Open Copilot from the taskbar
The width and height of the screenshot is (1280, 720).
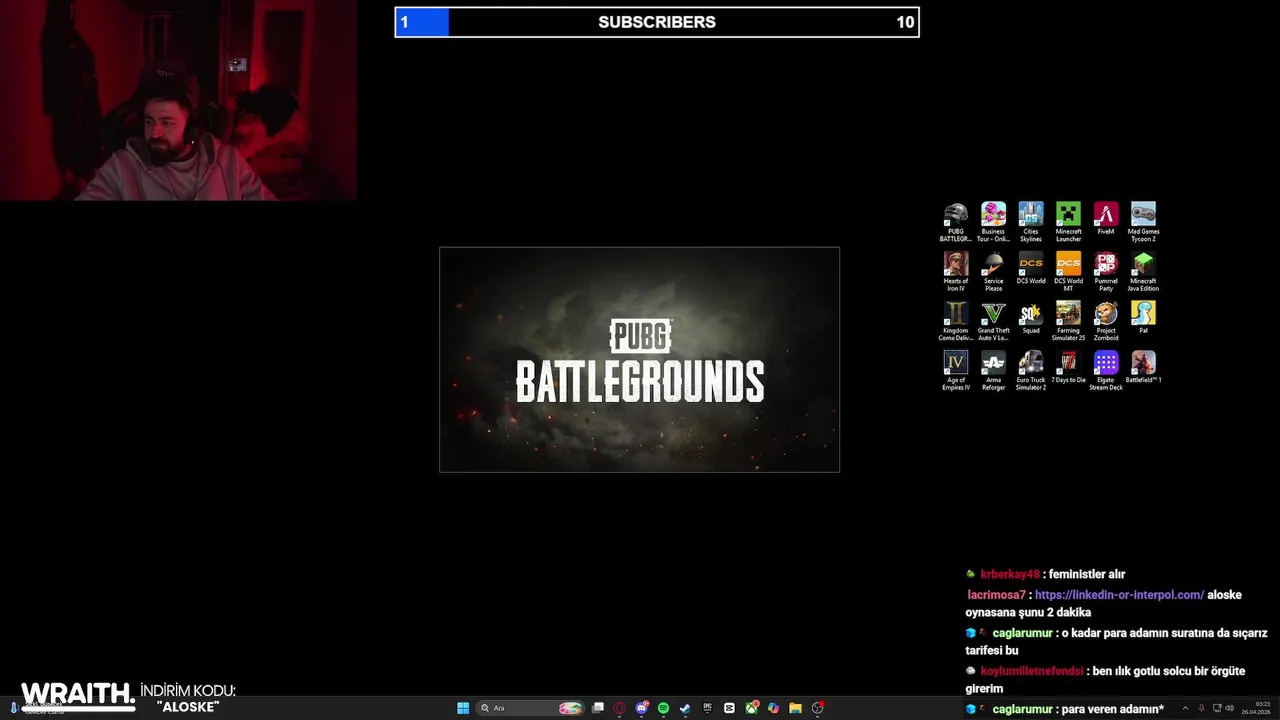point(773,708)
